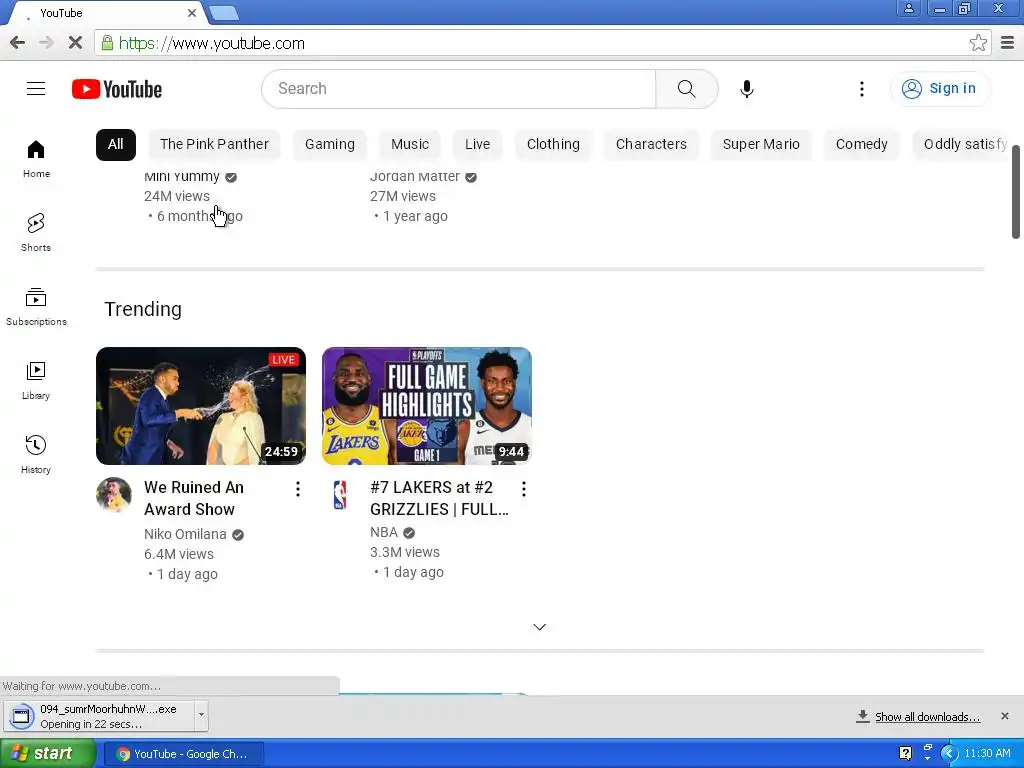Select the Music filter chip

(410, 144)
